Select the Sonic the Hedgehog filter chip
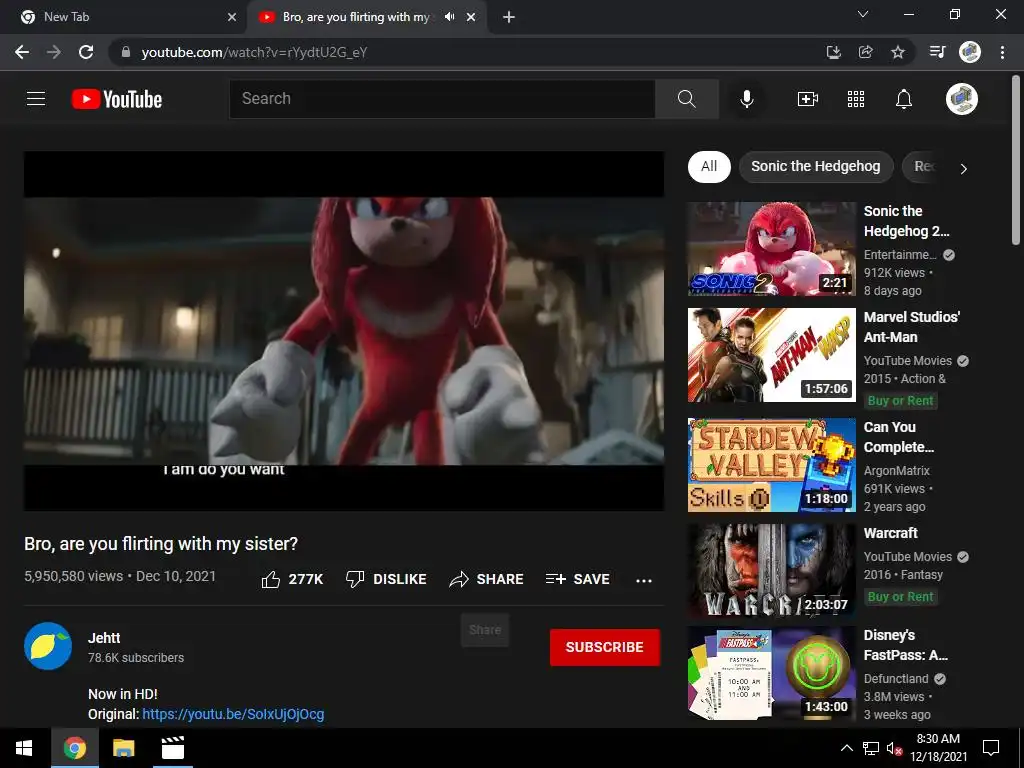 pos(816,167)
